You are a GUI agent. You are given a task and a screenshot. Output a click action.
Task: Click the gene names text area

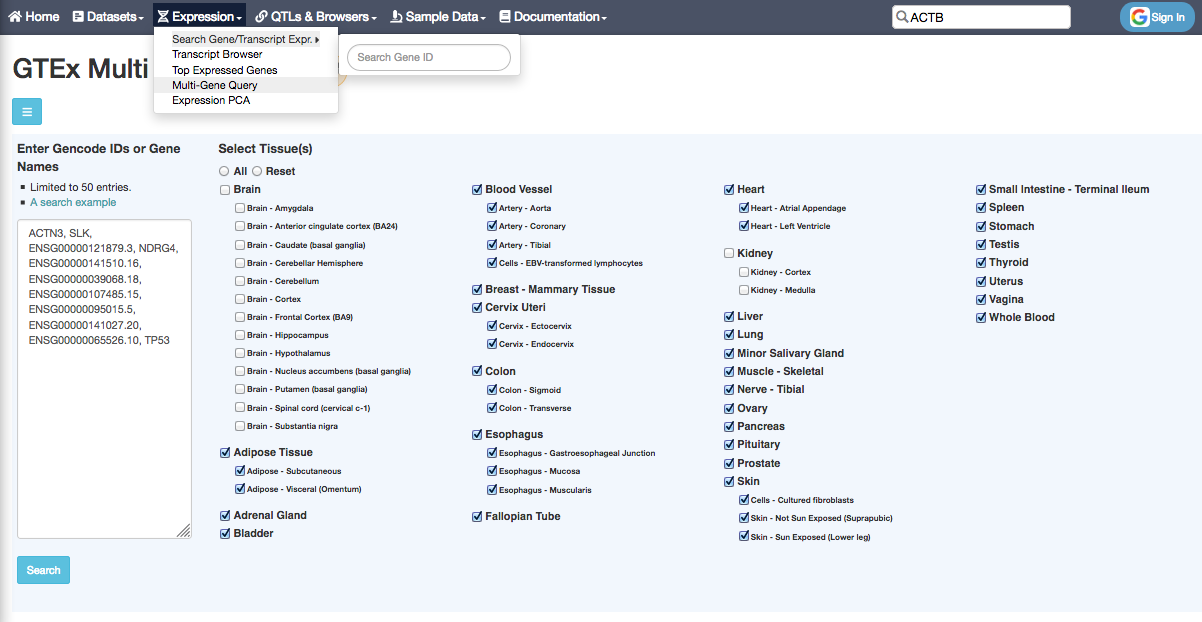click(104, 379)
